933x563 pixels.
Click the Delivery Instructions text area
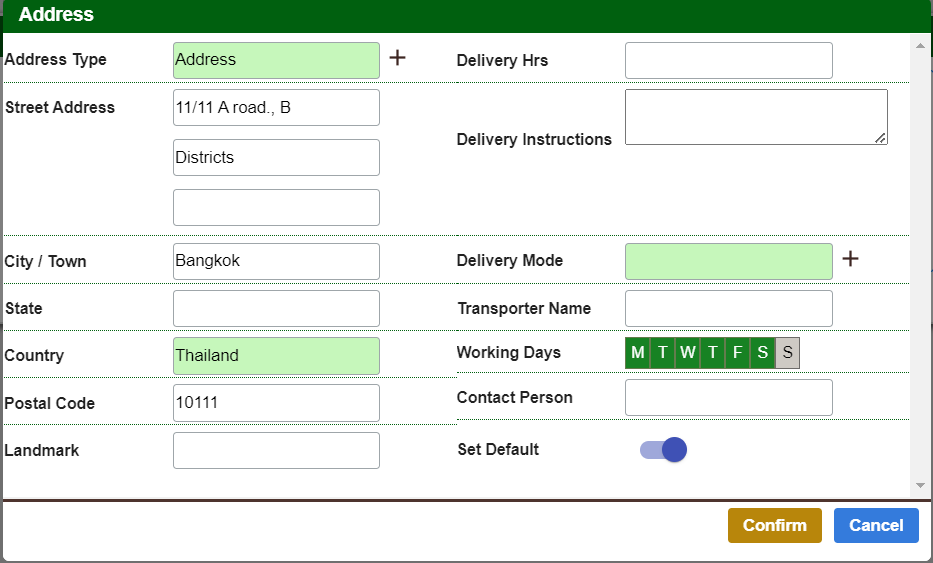click(756, 117)
